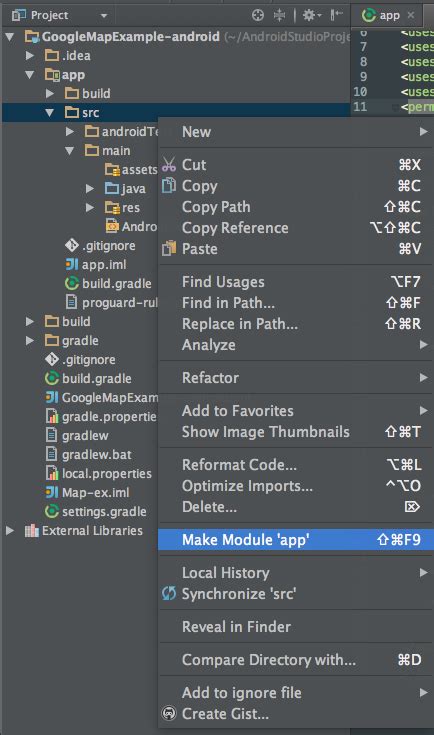Click the scroll-from-source target icon

tap(258, 15)
